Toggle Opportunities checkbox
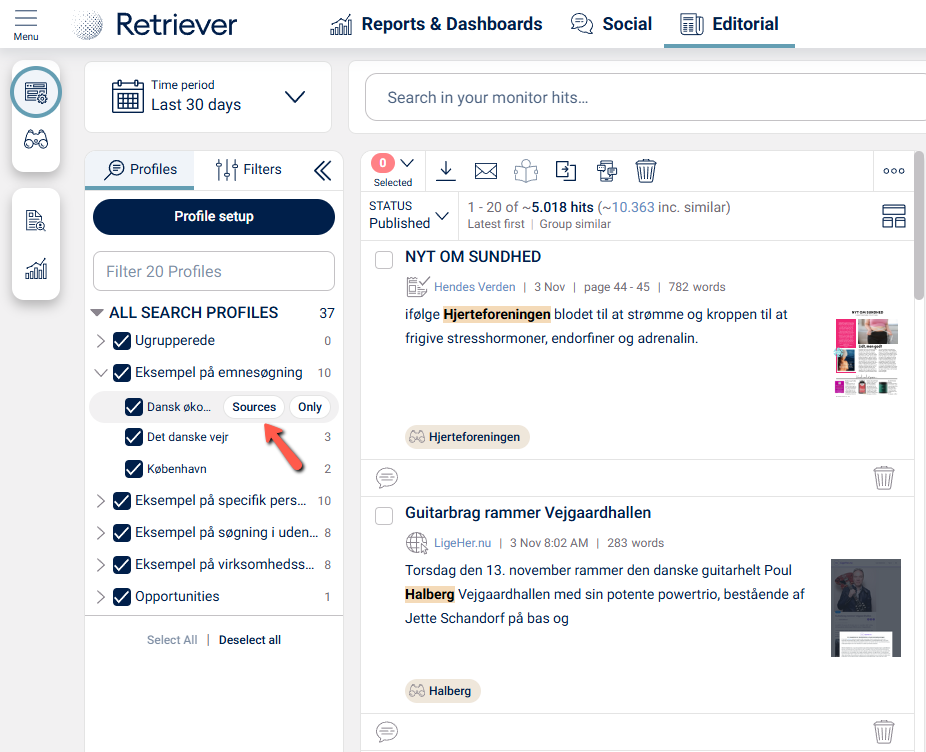 coord(122,597)
